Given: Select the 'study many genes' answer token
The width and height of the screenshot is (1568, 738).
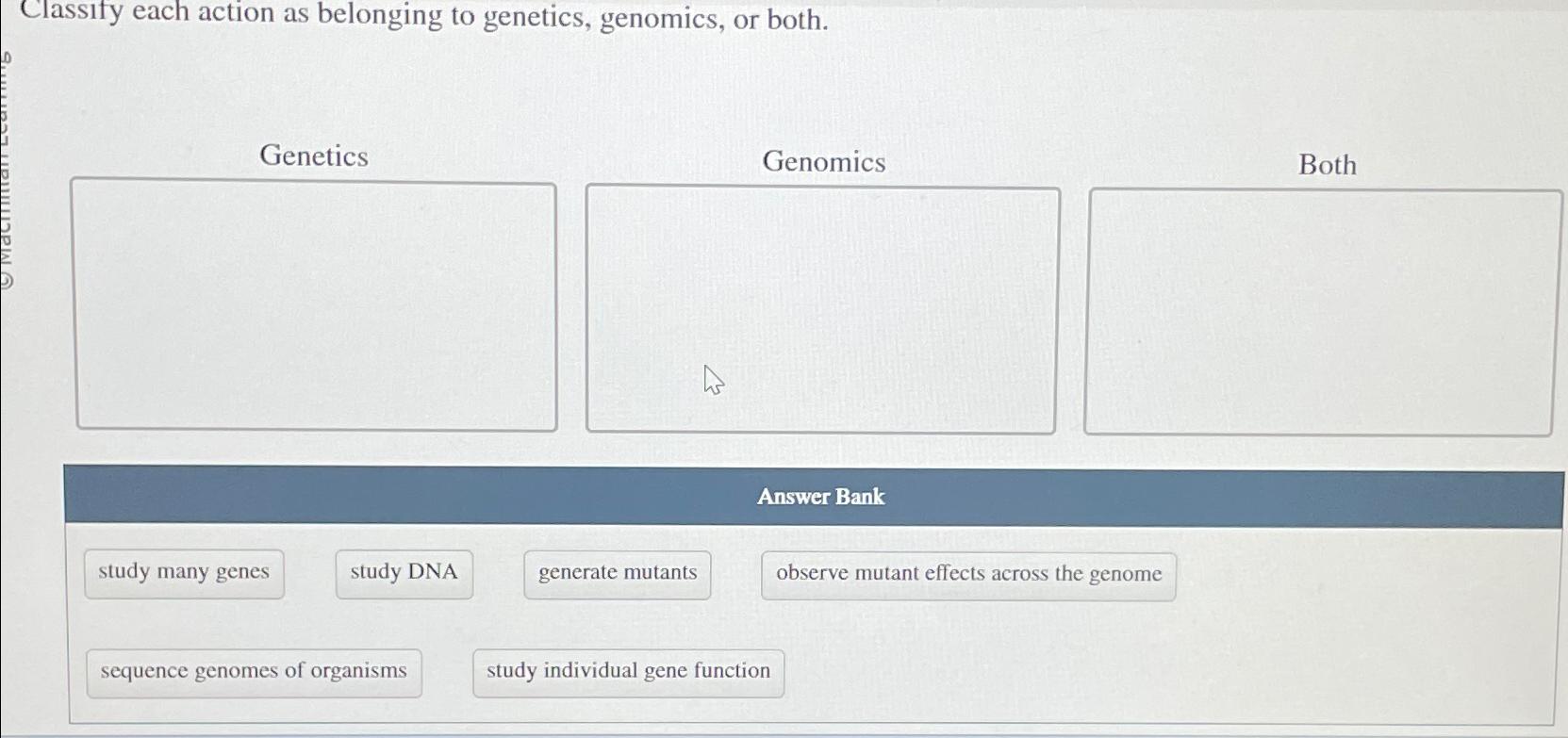Looking at the screenshot, I should pos(184,572).
